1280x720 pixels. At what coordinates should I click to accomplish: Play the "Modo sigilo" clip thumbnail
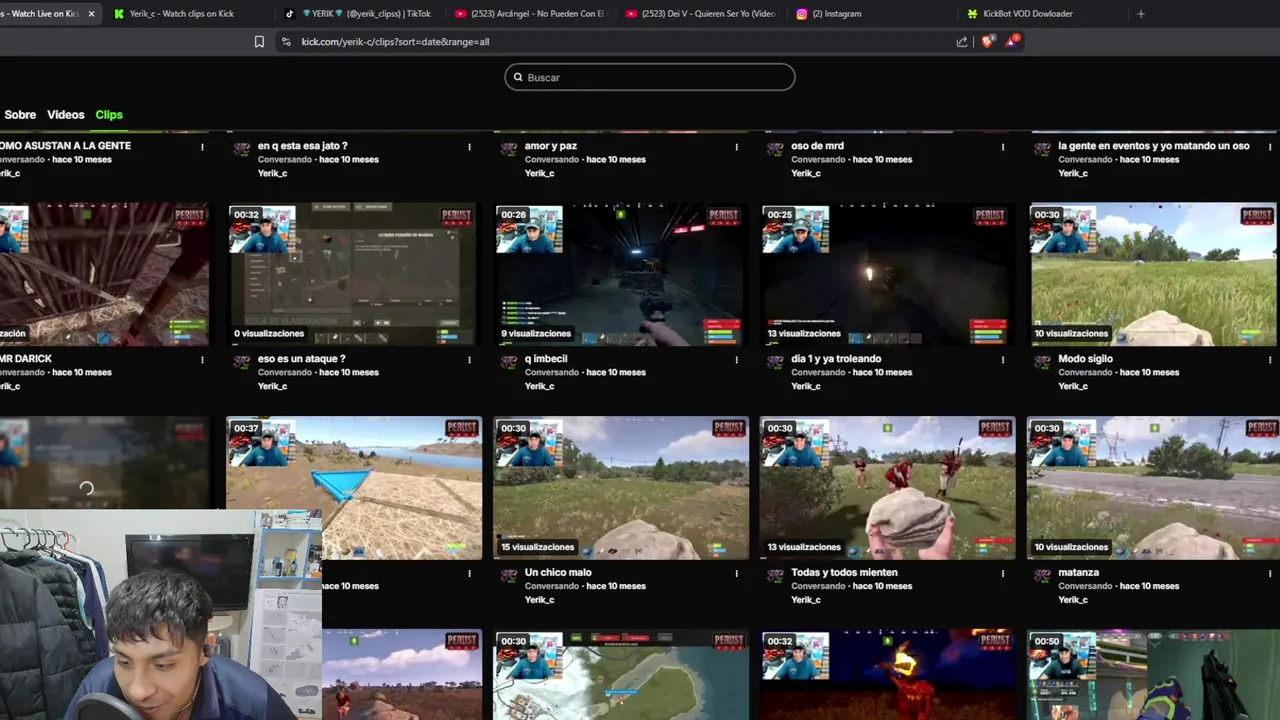pyautogui.click(x=1153, y=274)
